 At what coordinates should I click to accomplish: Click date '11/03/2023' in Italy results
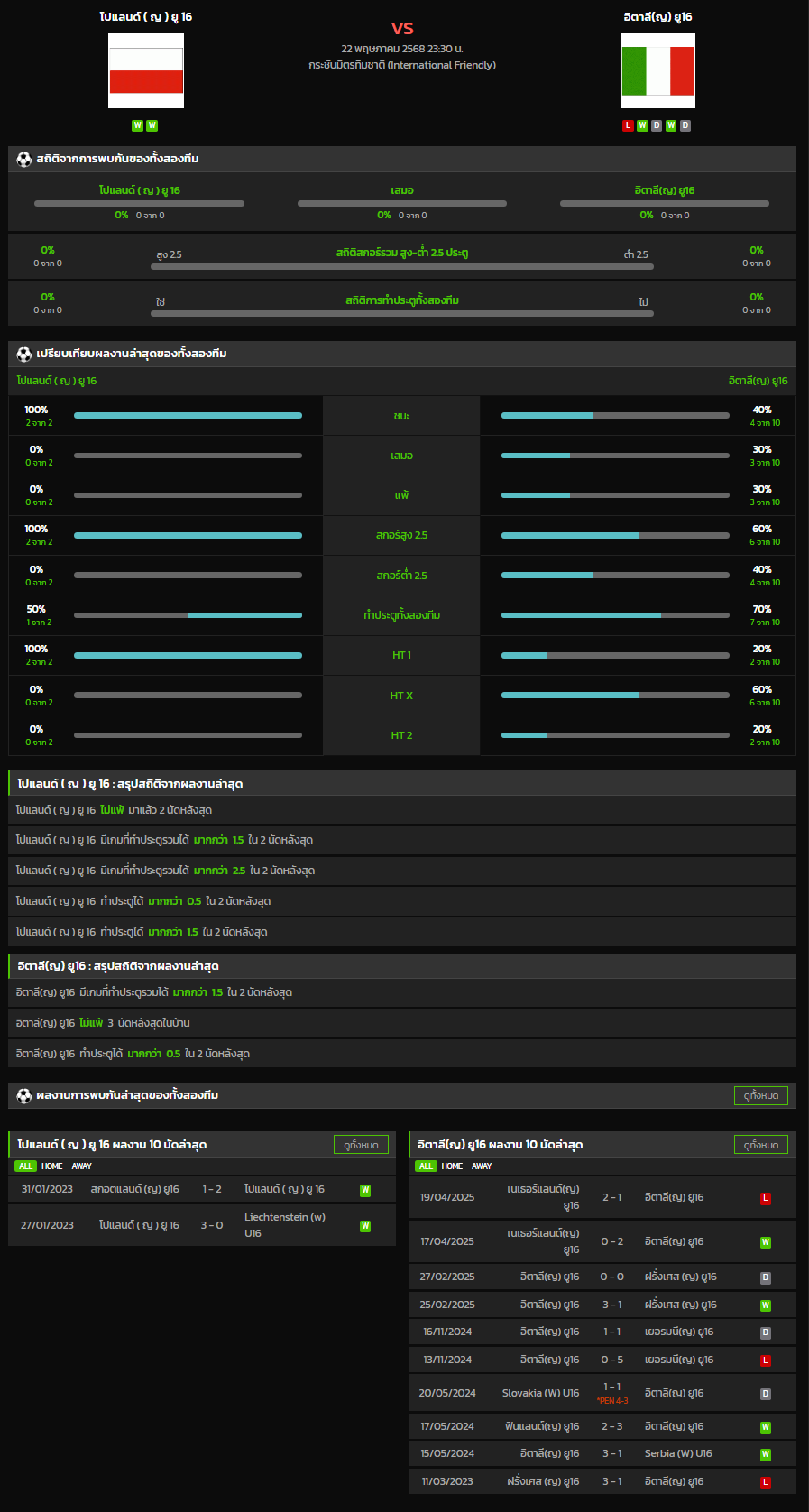[447, 1481]
